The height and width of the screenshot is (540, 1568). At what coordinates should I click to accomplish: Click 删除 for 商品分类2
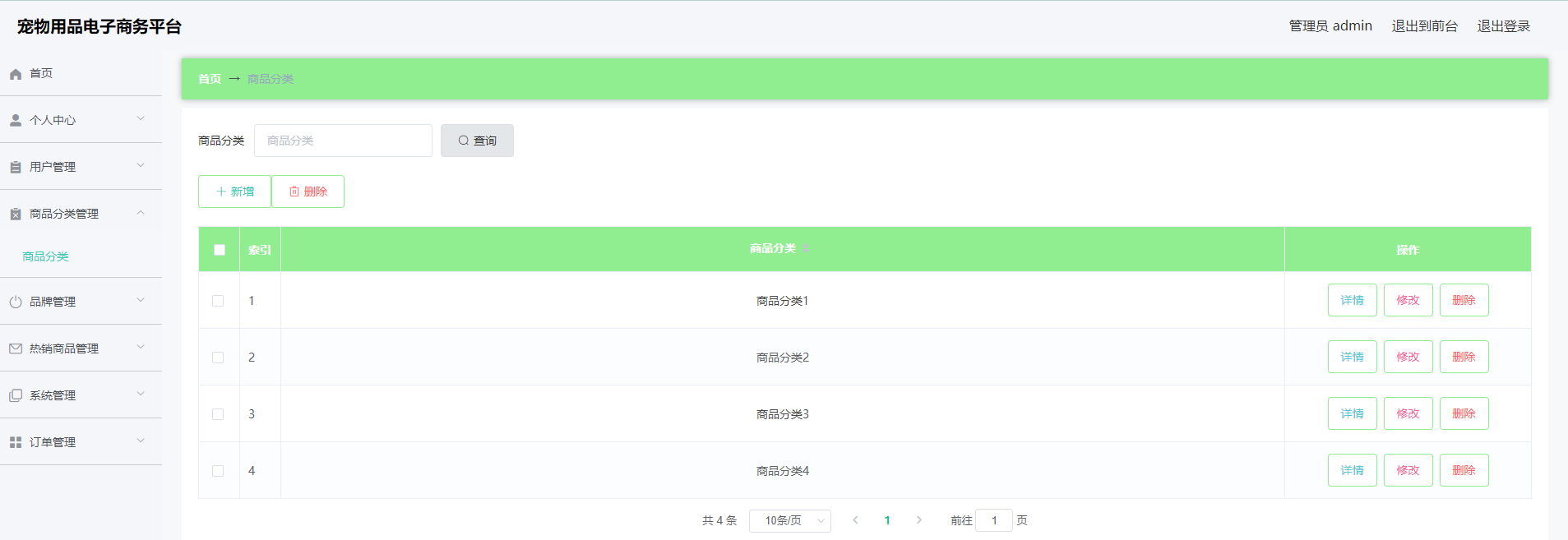pos(1464,357)
